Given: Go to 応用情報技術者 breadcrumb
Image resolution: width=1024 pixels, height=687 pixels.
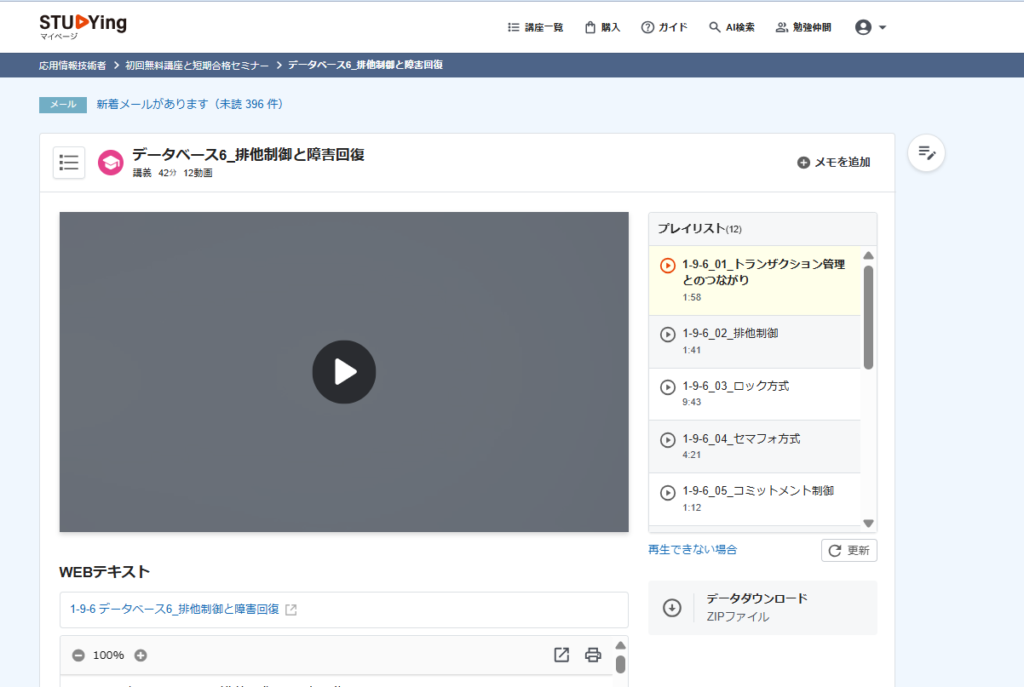Looking at the screenshot, I should [x=72, y=65].
